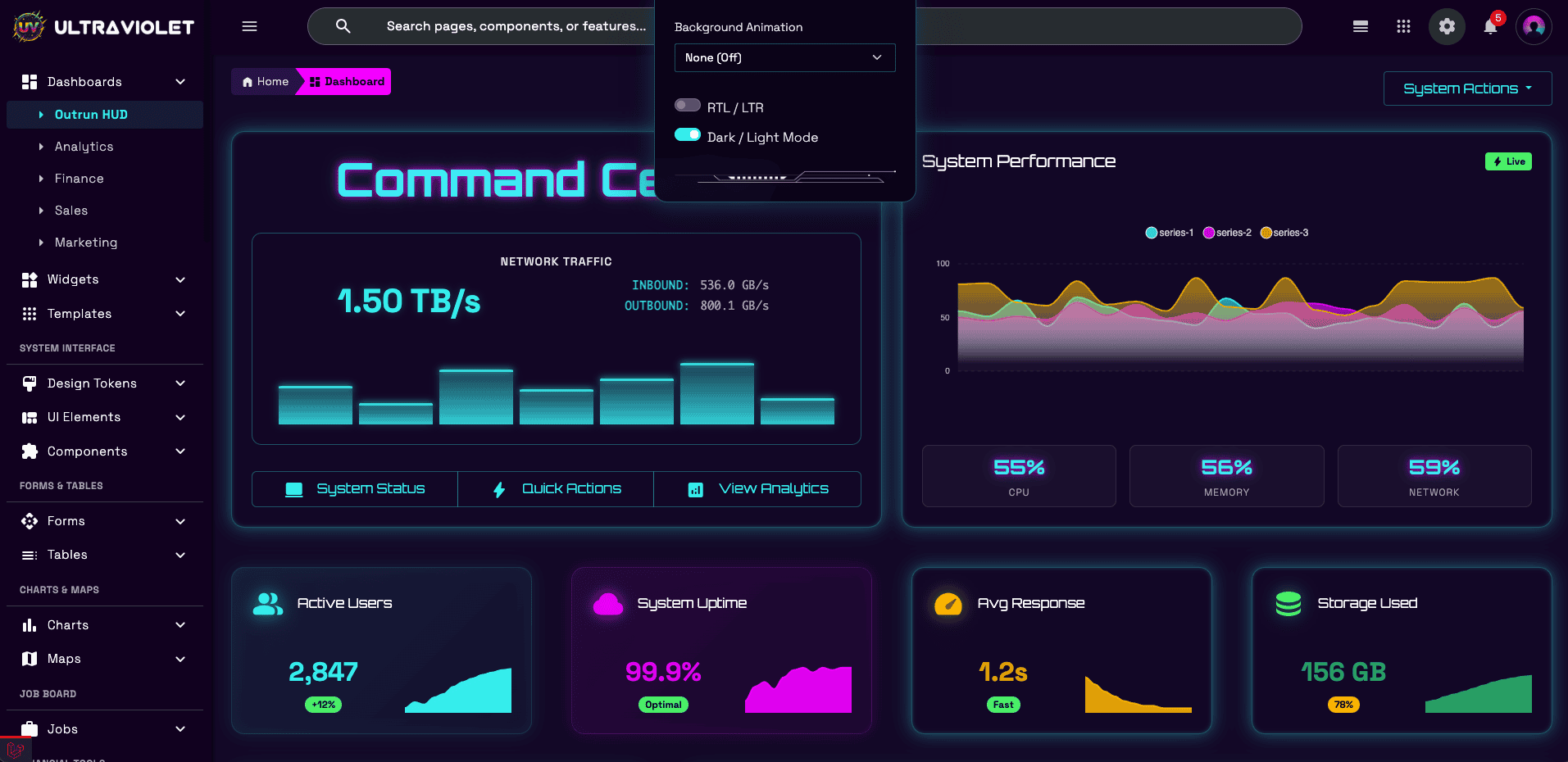
Task: Open the Background Animation dropdown
Action: (784, 57)
